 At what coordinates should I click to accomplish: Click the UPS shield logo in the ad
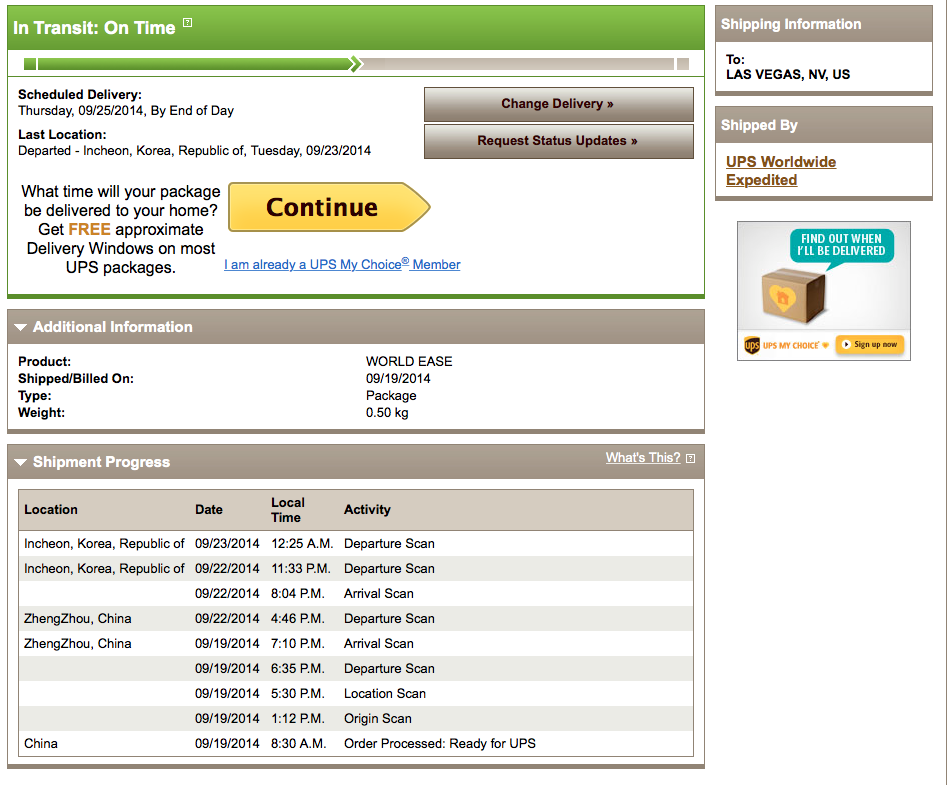click(x=752, y=345)
